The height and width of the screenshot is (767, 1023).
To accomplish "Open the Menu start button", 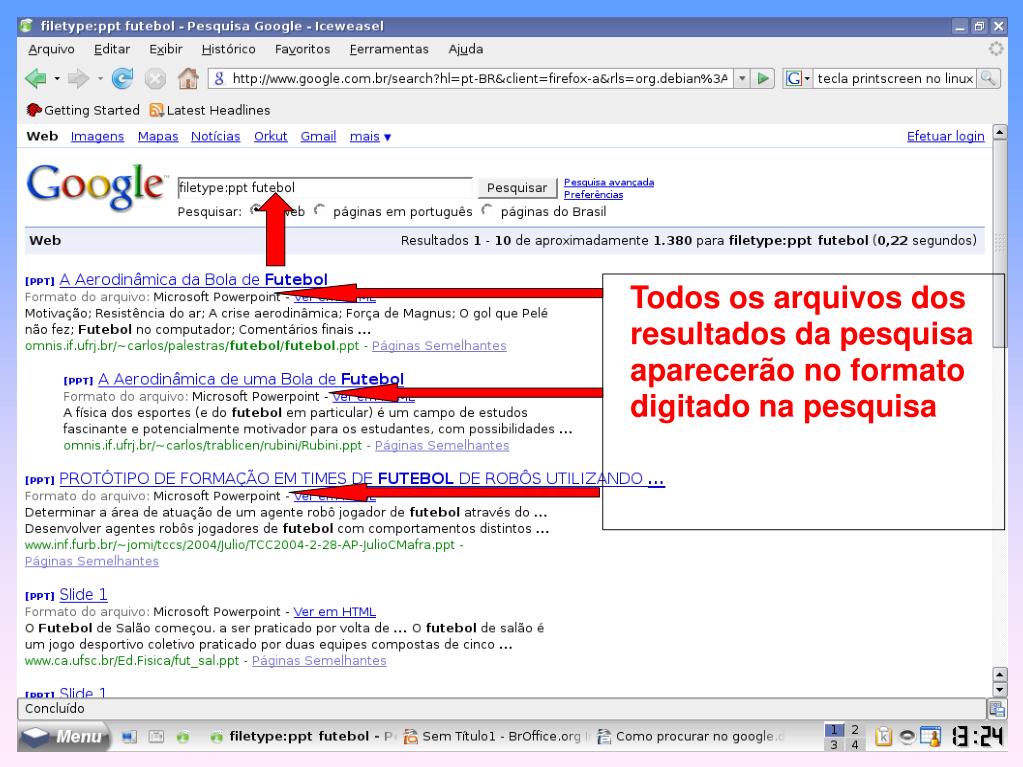I will 64,736.
